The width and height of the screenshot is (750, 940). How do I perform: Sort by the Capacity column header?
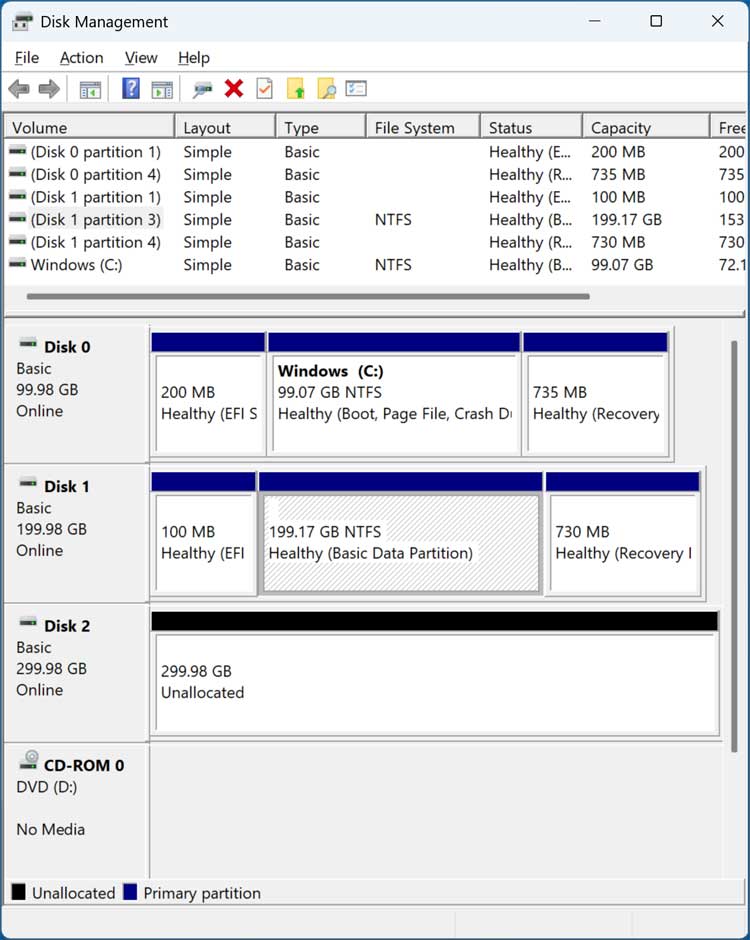click(x=646, y=128)
